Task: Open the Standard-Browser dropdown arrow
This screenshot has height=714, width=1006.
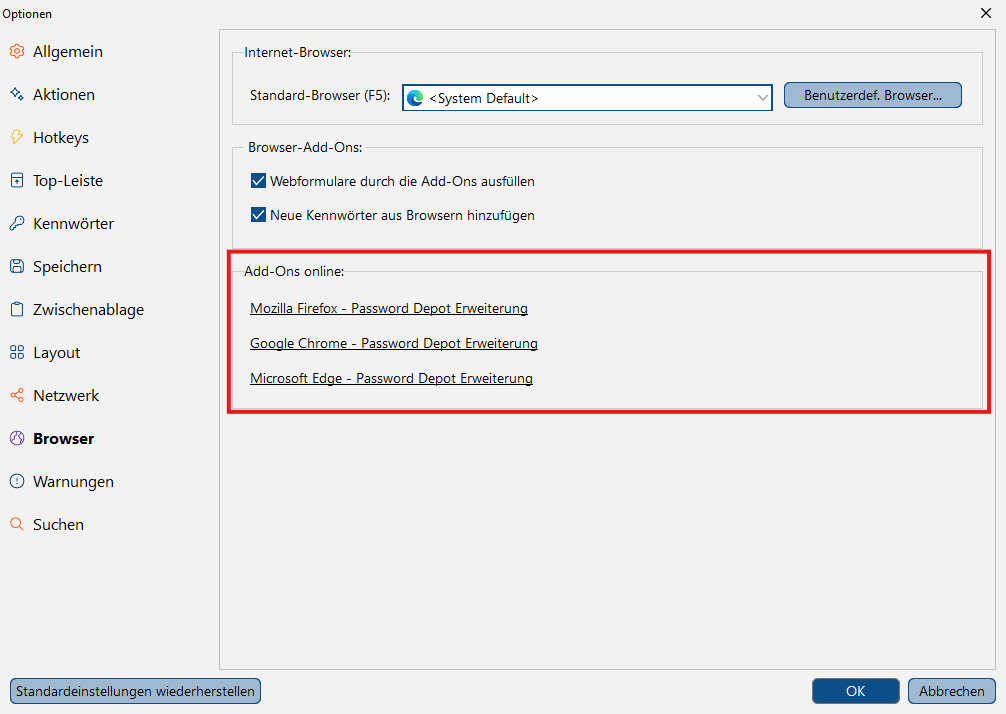Action: click(x=762, y=98)
